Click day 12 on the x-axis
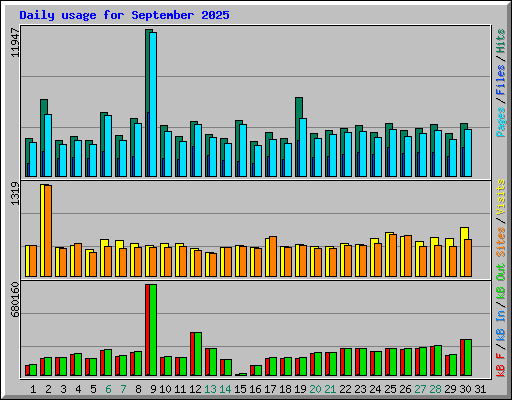512x400 pixels. coord(195,389)
